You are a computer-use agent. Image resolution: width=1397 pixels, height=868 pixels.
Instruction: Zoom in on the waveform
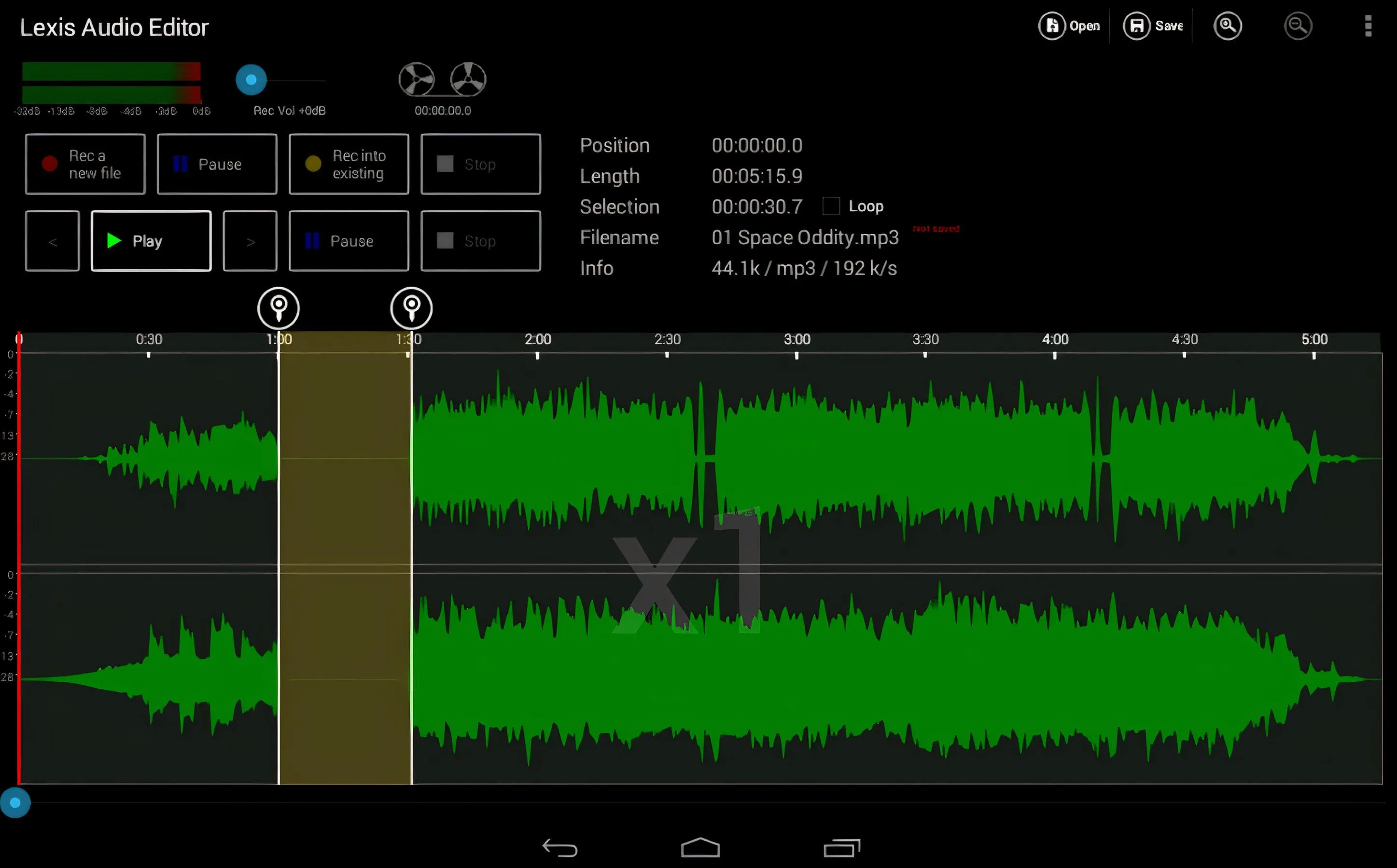pyautogui.click(x=1228, y=25)
